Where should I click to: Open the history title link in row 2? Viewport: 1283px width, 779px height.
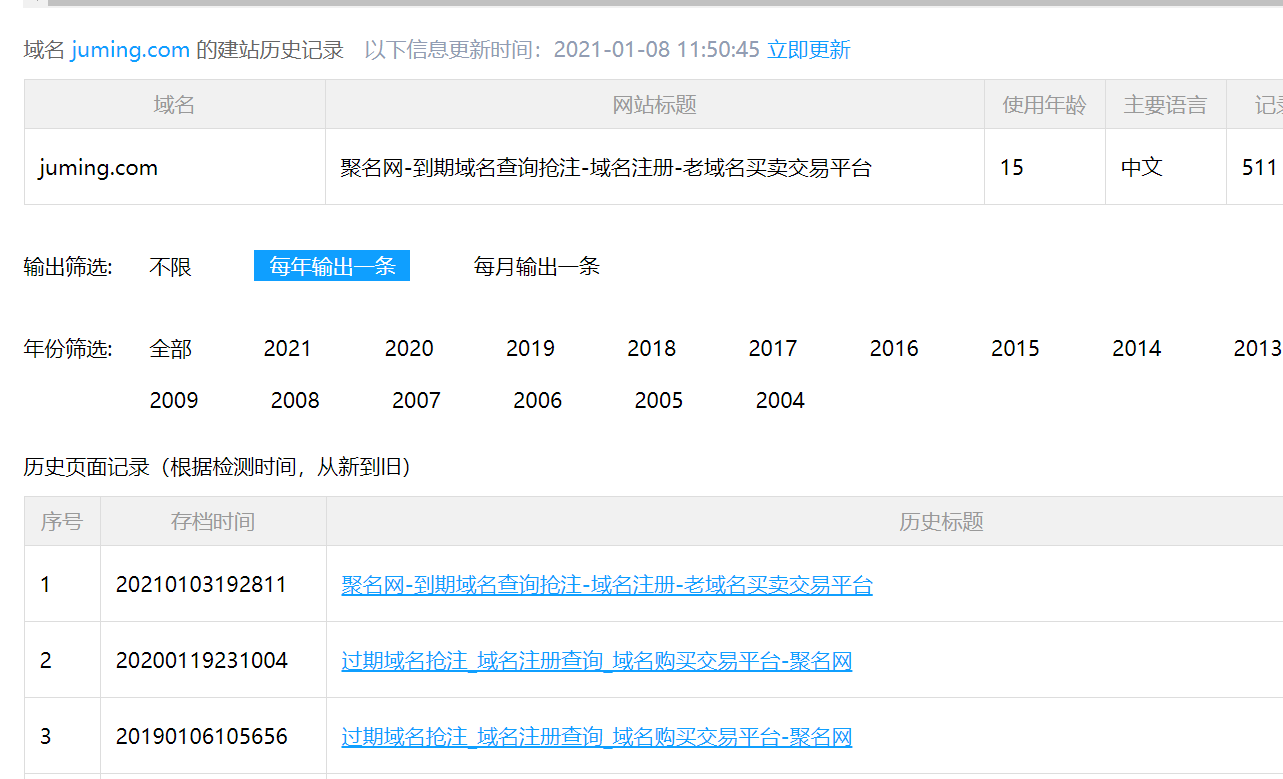click(597, 661)
